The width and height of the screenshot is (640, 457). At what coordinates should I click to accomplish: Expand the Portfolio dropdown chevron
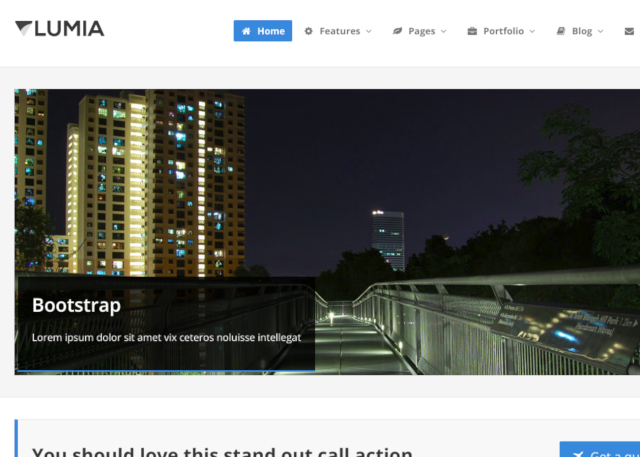coord(532,31)
